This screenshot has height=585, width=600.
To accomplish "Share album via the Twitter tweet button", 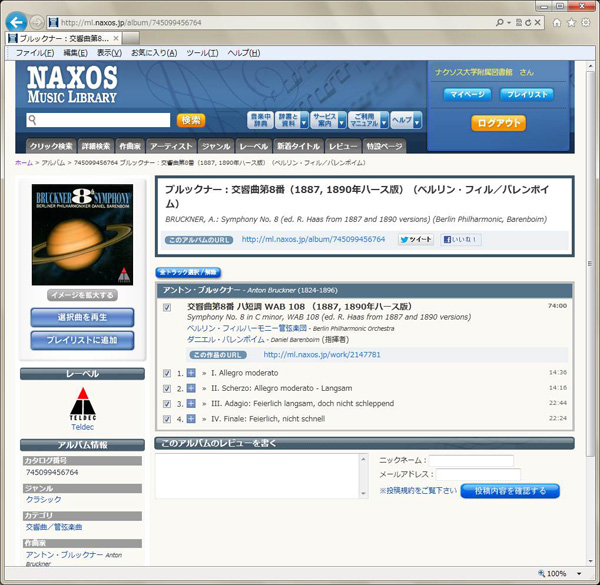I will coord(416,240).
